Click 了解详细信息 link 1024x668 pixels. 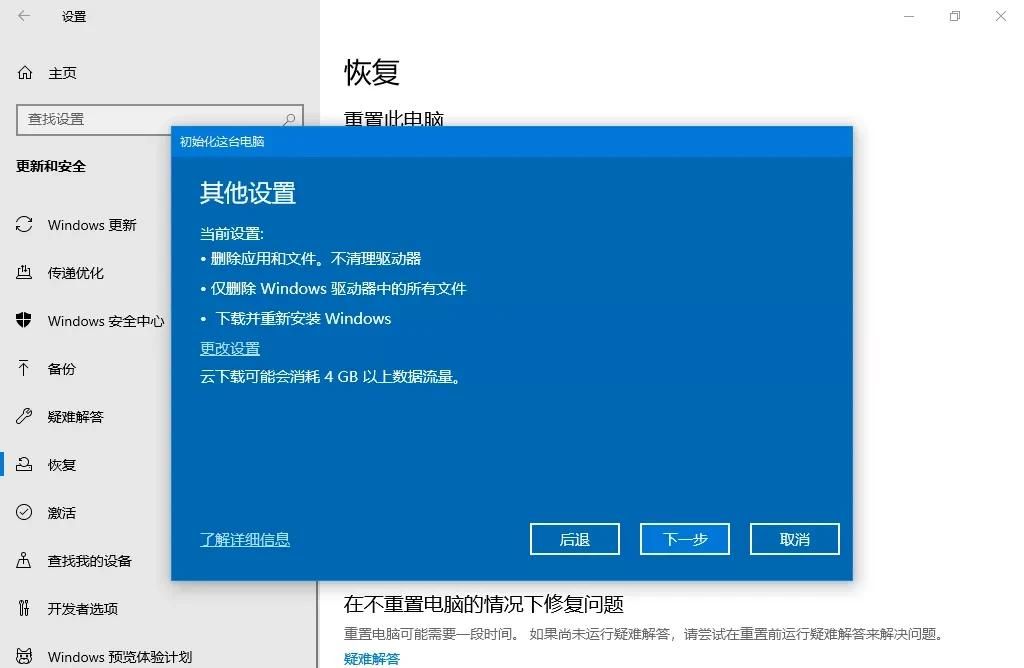click(244, 539)
